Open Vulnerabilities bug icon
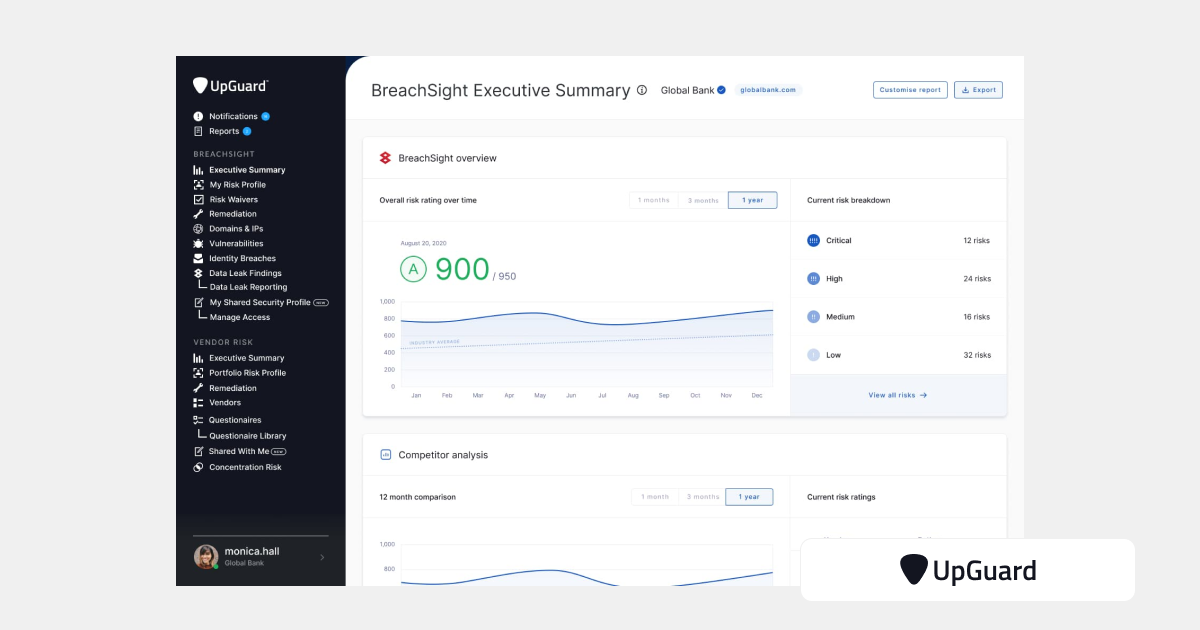The image size is (1200, 630). click(x=198, y=244)
